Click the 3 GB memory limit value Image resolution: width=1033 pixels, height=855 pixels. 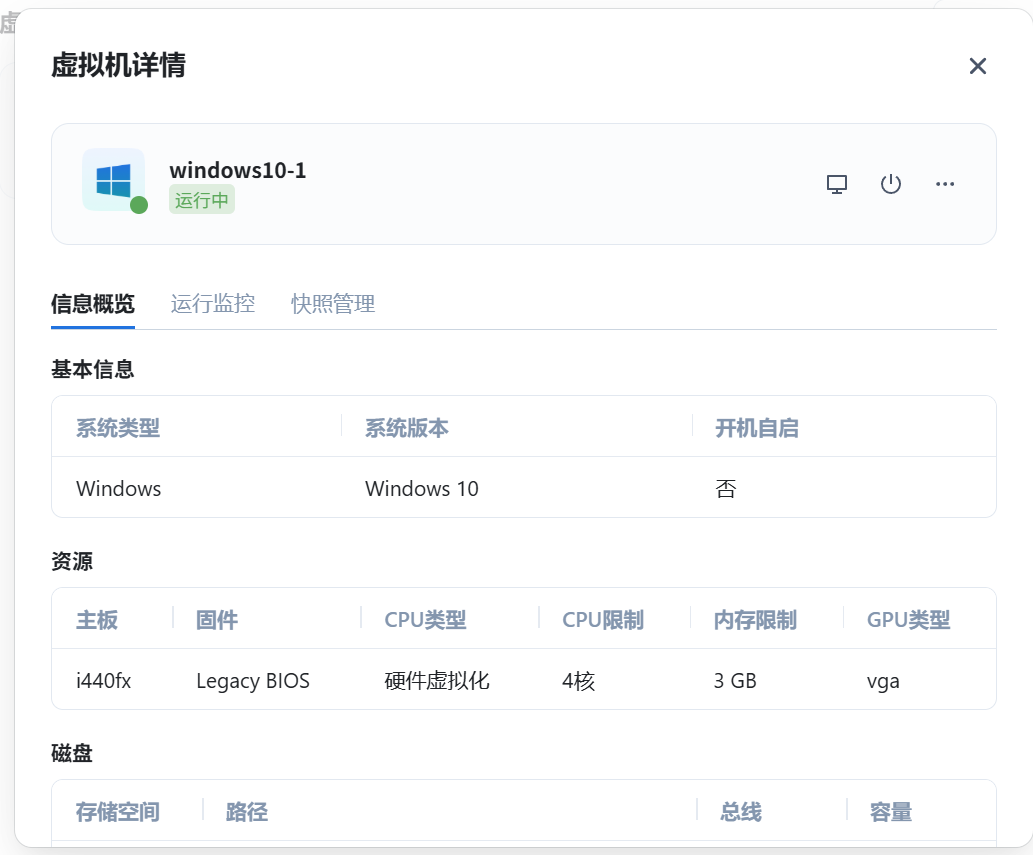pos(735,681)
